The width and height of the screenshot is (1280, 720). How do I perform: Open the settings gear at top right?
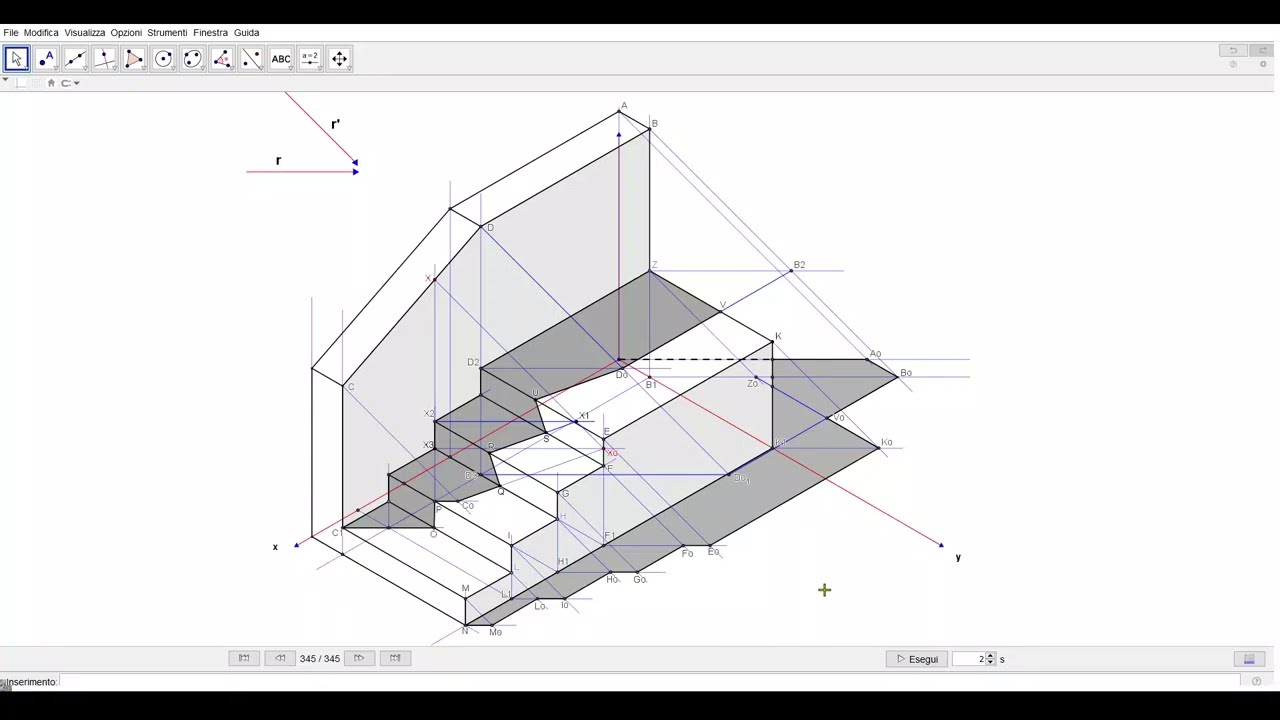click(1263, 65)
